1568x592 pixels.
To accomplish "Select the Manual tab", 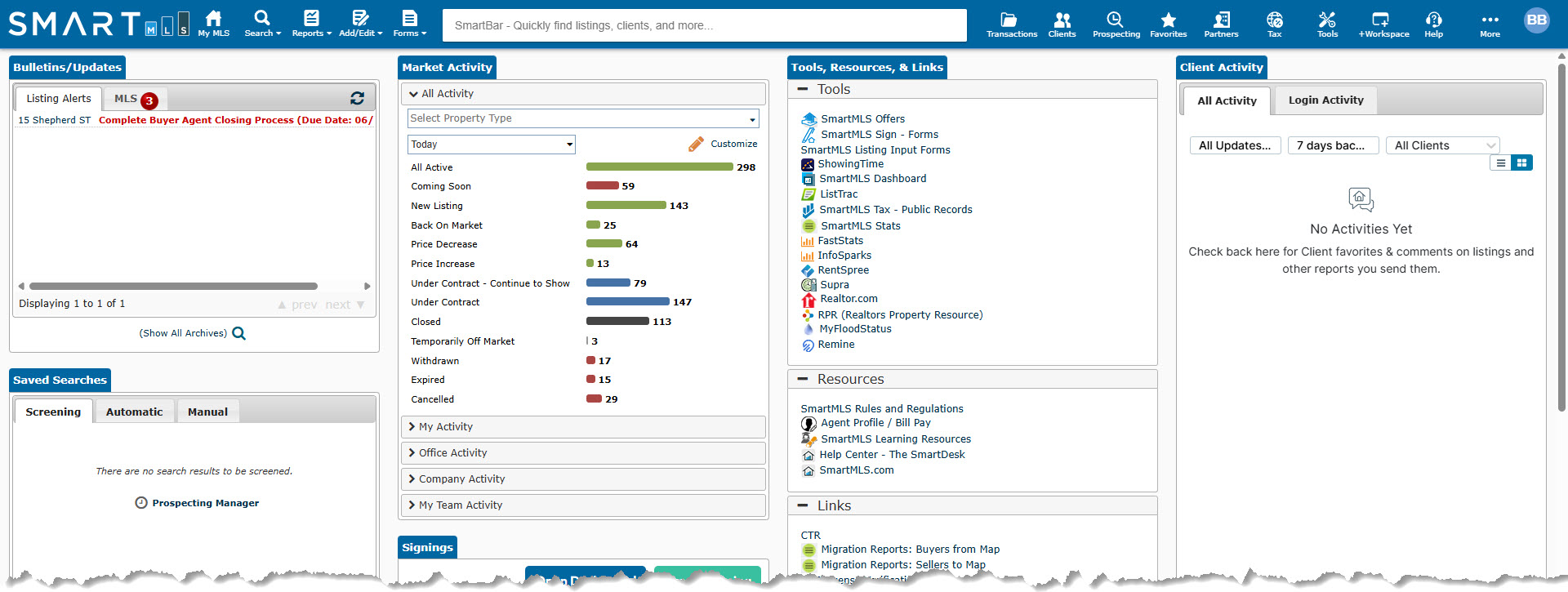I will pos(208,412).
